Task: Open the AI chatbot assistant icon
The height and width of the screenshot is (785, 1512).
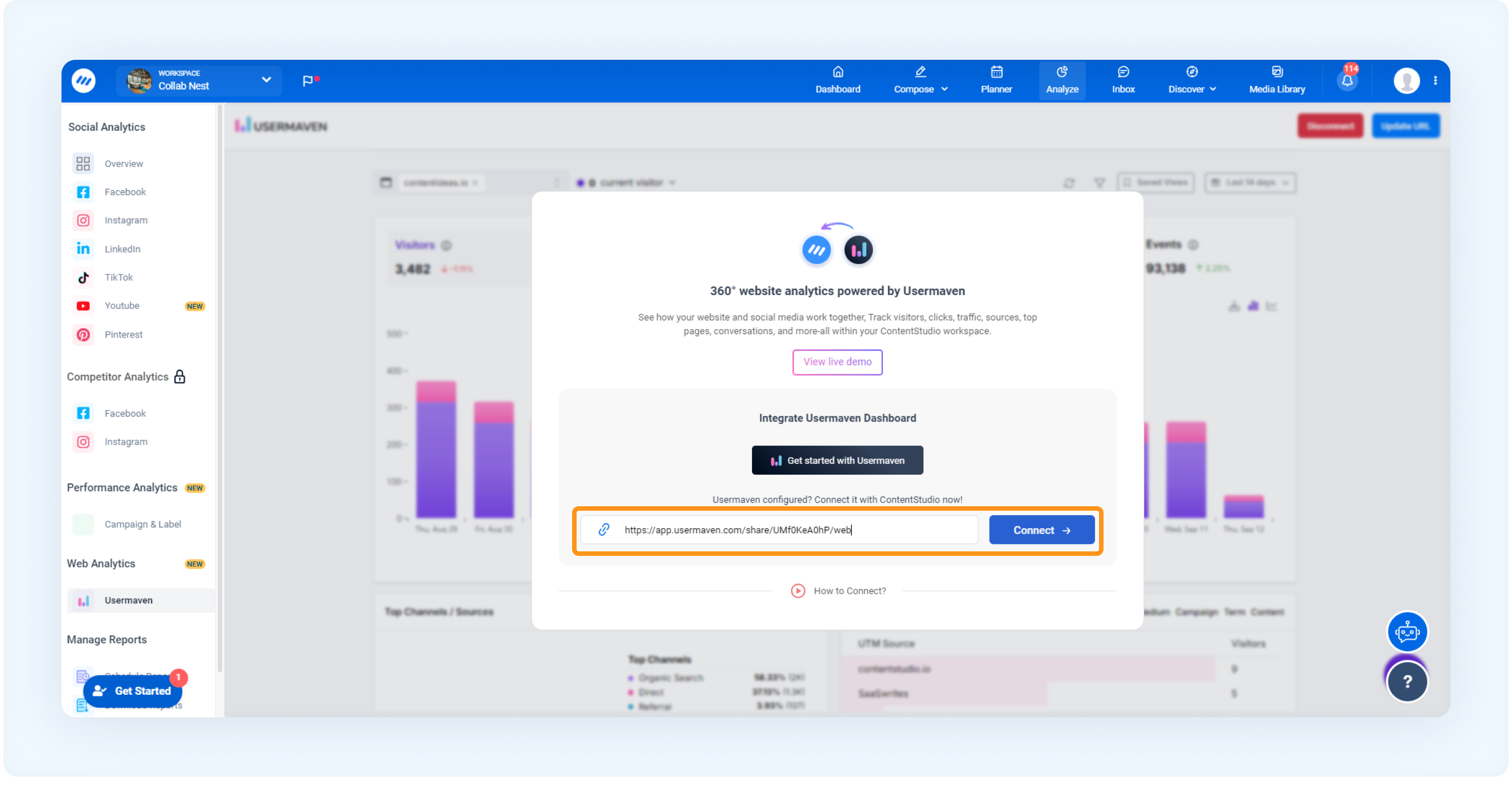Action: click(x=1407, y=632)
